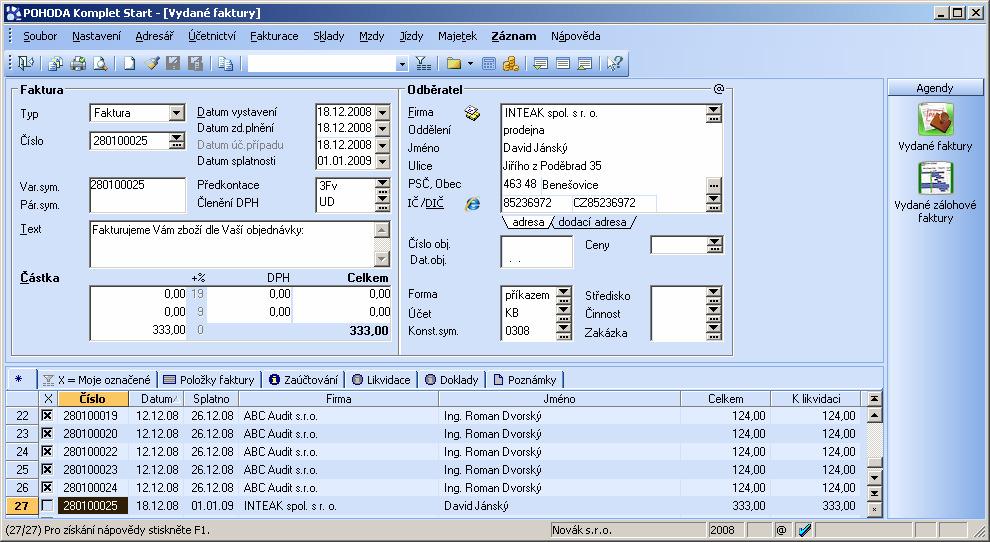
Task: Open Datum vystavení date dropdown
Action: click(383, 112)
